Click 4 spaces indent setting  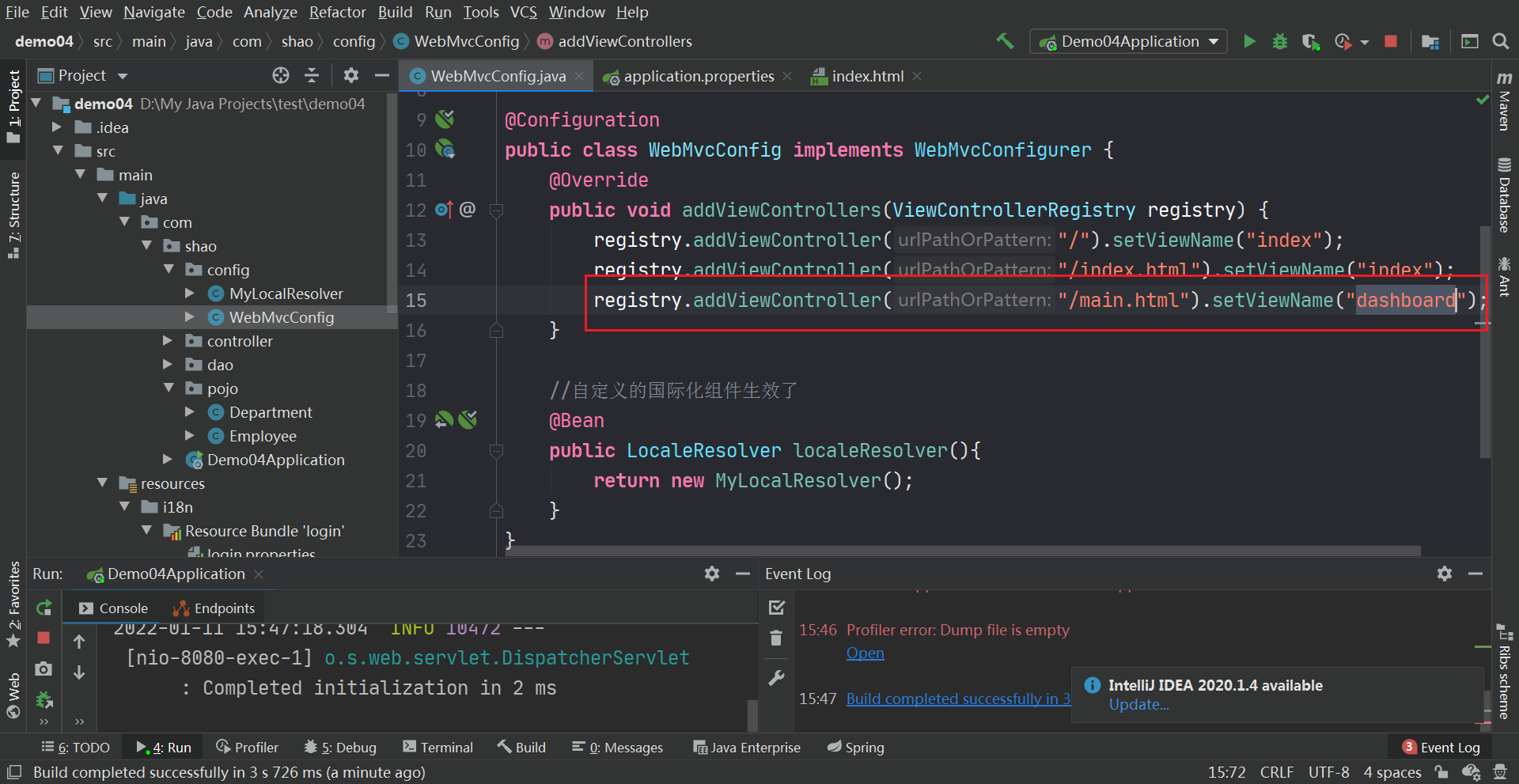(1392, 772)
